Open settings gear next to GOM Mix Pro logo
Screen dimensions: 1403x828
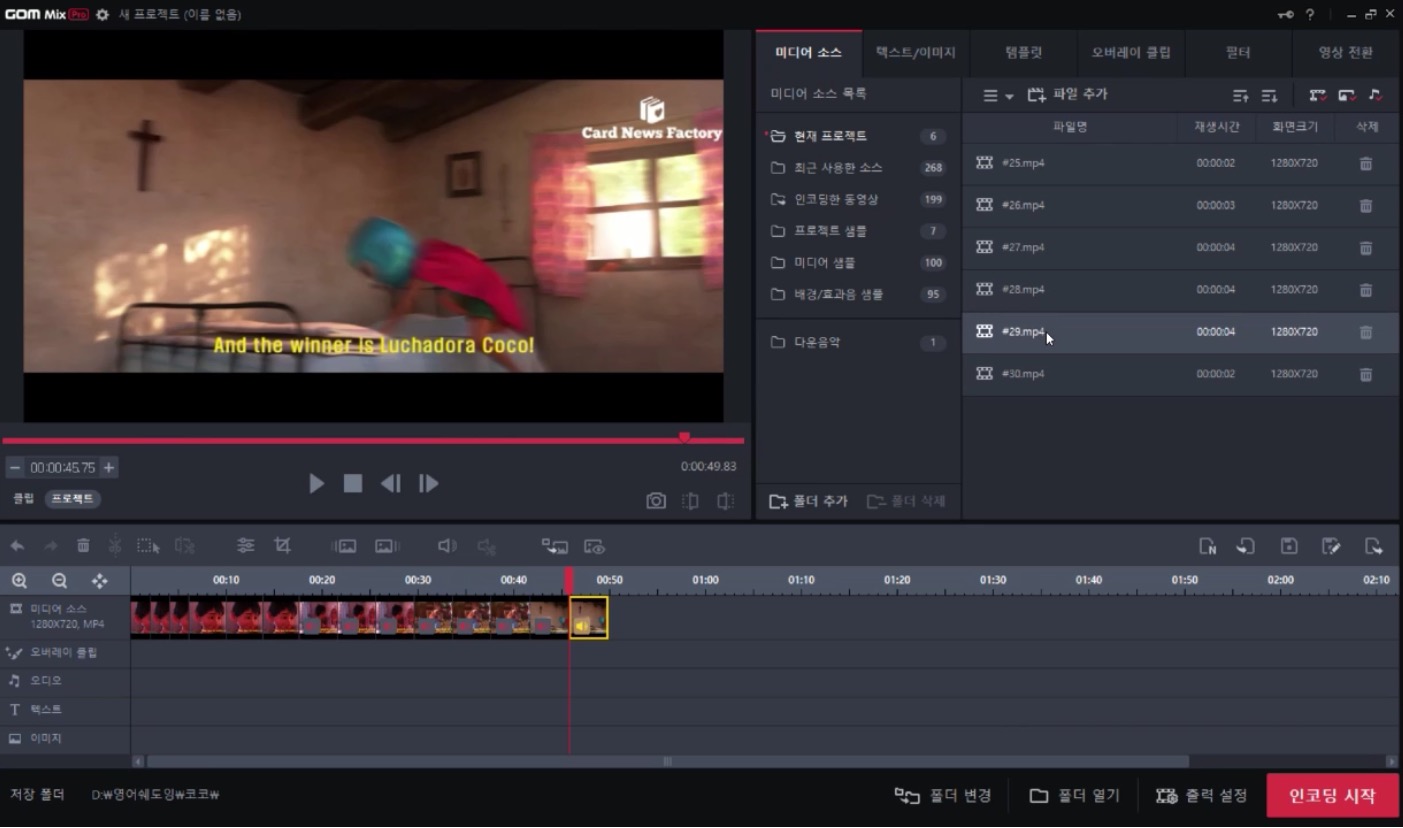point(102,15)
